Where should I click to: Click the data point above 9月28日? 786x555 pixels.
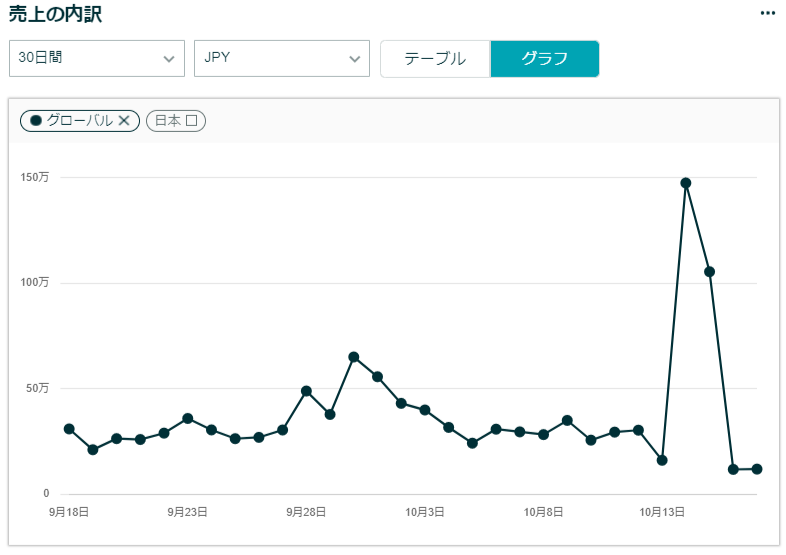(306, 391)
